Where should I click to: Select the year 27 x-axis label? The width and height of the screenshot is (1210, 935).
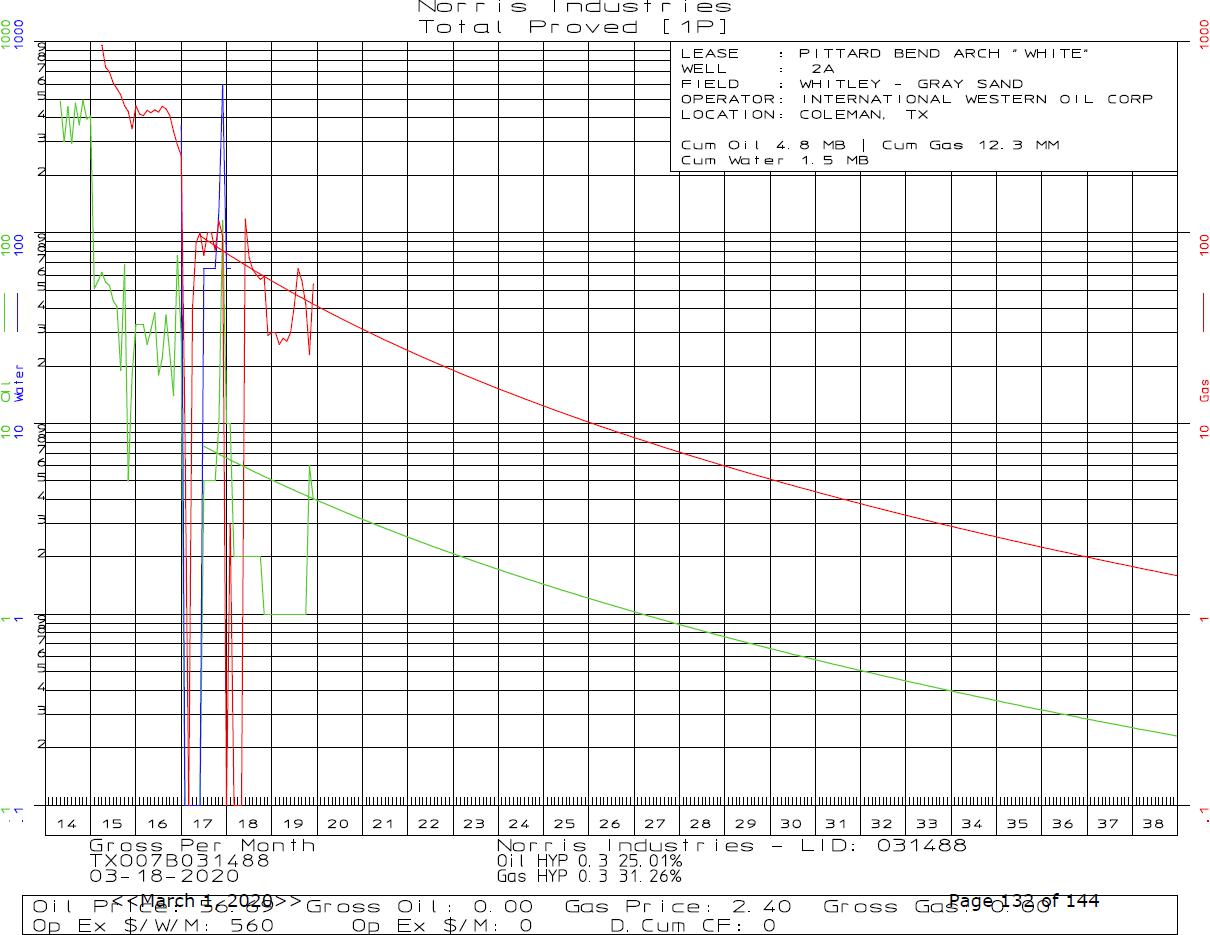[655, 824]
